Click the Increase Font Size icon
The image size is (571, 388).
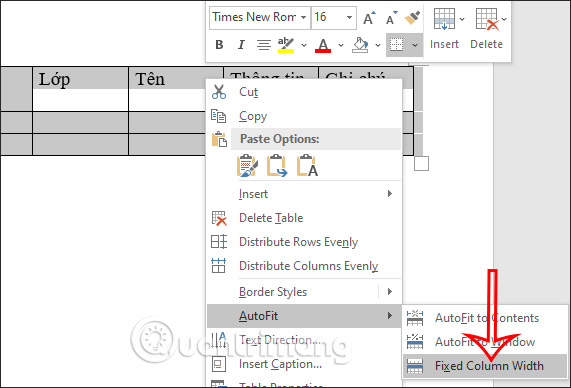[x=369, y=18]
